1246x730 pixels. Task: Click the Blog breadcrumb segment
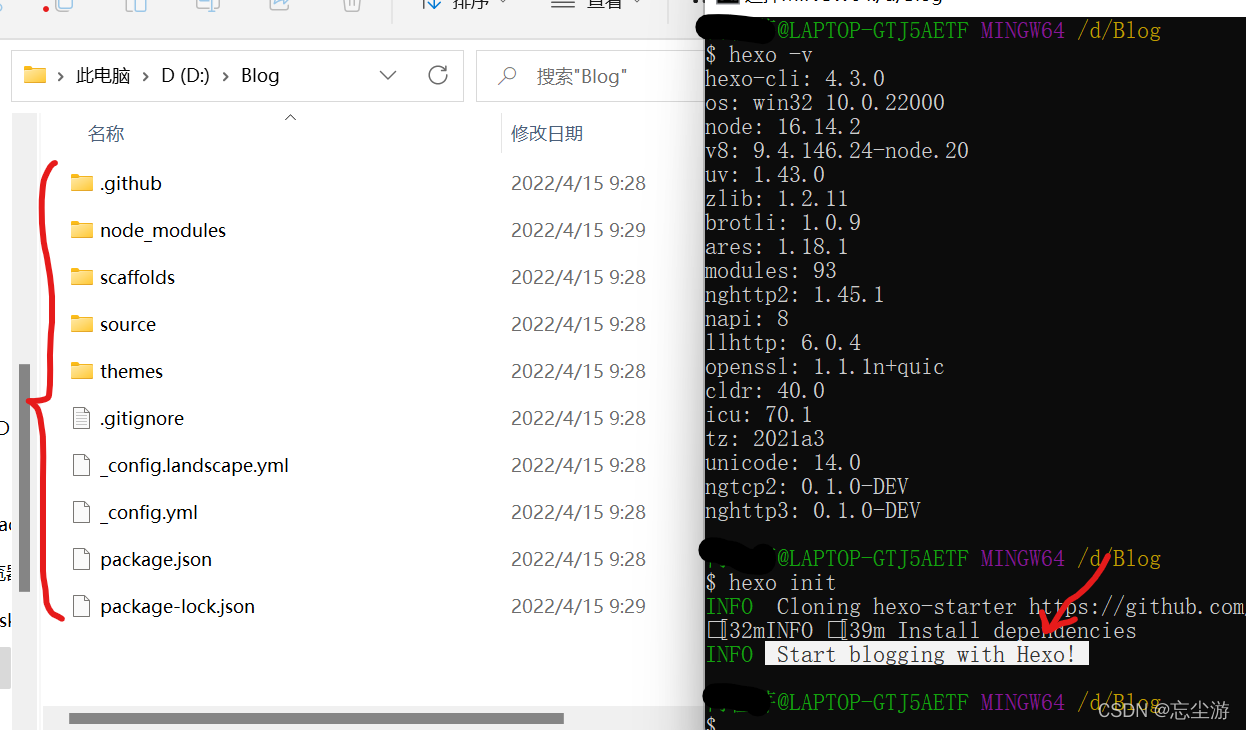[260, 76]
